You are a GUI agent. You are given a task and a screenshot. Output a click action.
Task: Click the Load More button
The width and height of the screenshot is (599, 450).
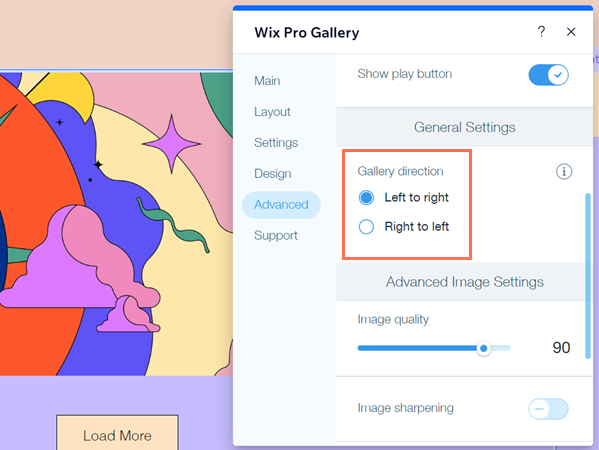pos(117,432)
